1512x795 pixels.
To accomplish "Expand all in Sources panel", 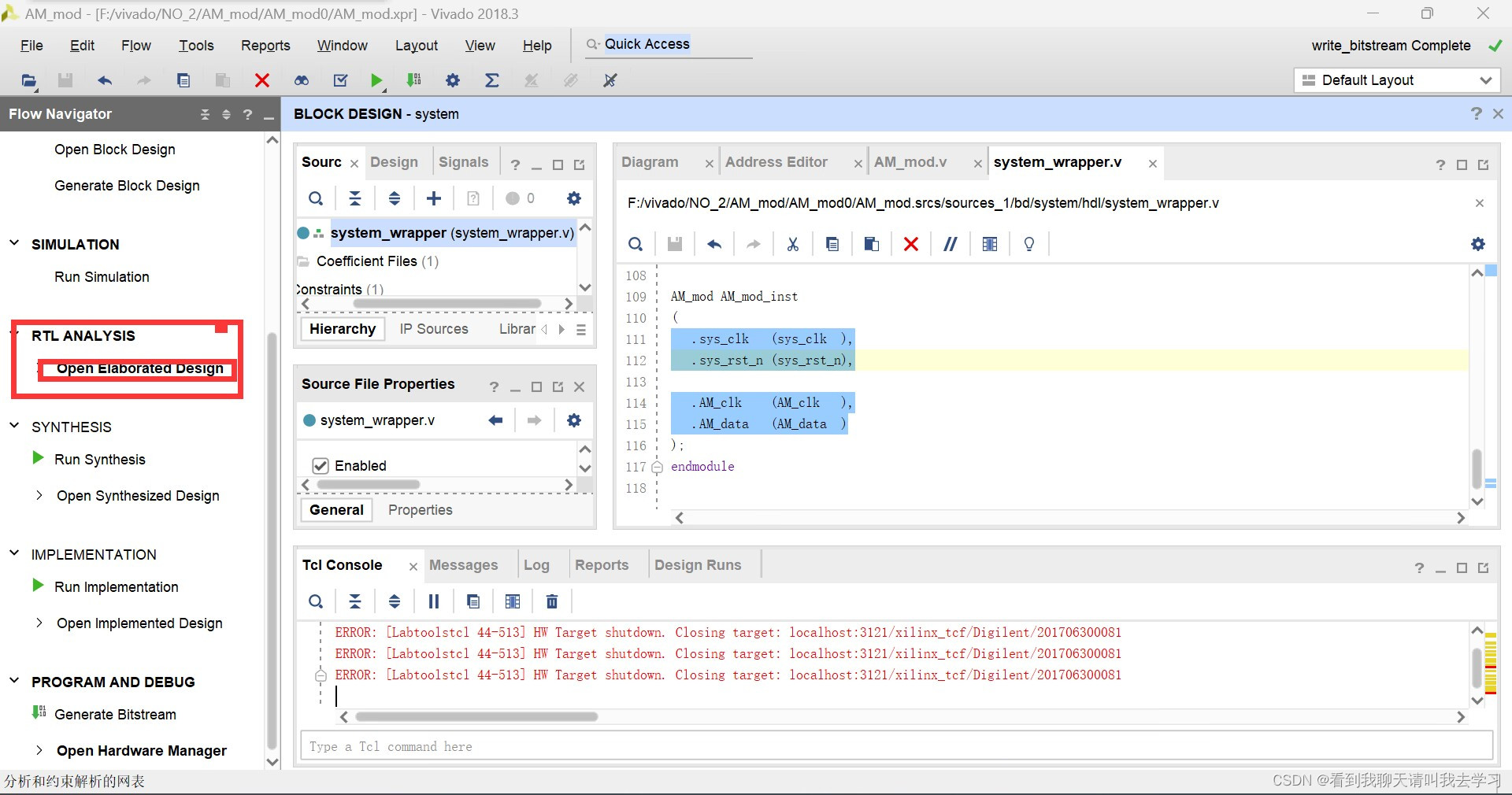I will click(x=395, y=198).
